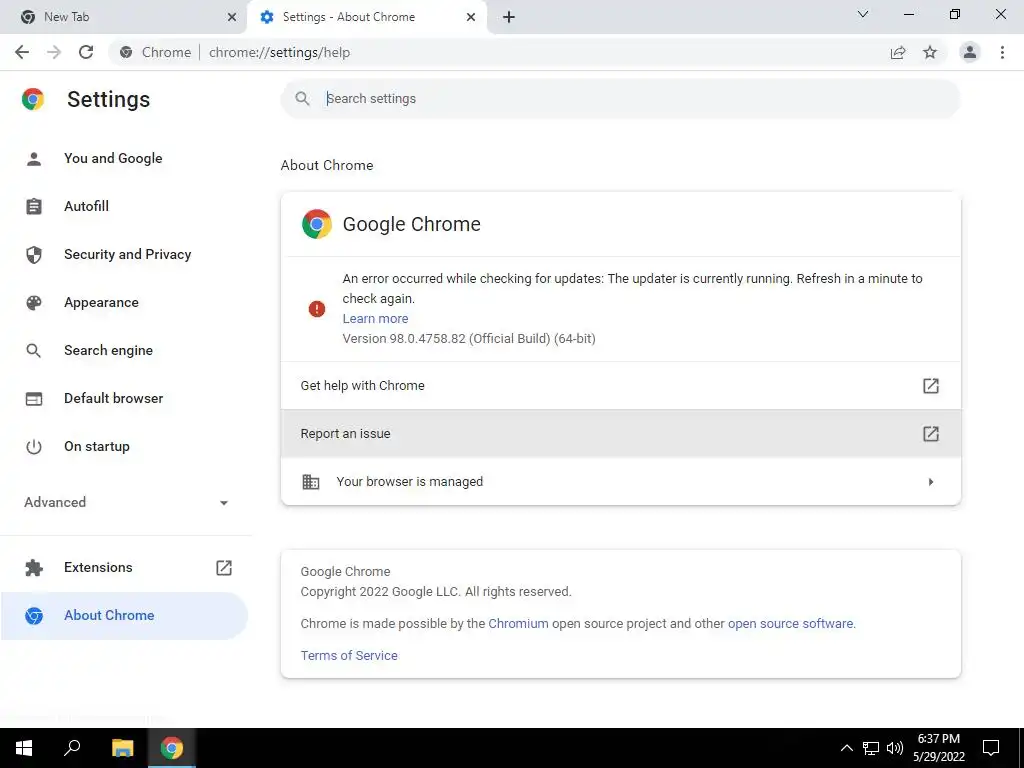Show hidden system tray icons
This screenshot has width=1024, height=768.
click(846, 748)
